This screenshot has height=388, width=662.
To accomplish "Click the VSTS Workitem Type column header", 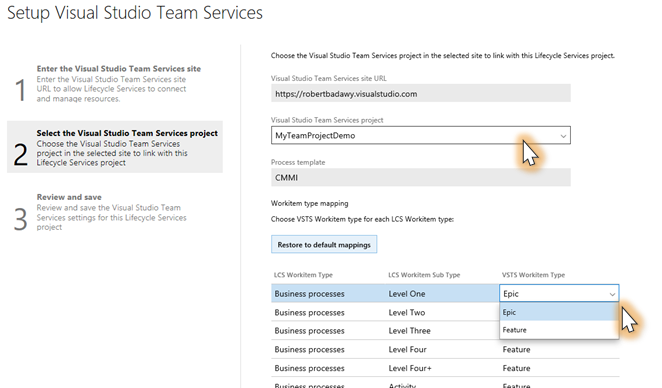I will pyautogui.click(x=533, y=275).
